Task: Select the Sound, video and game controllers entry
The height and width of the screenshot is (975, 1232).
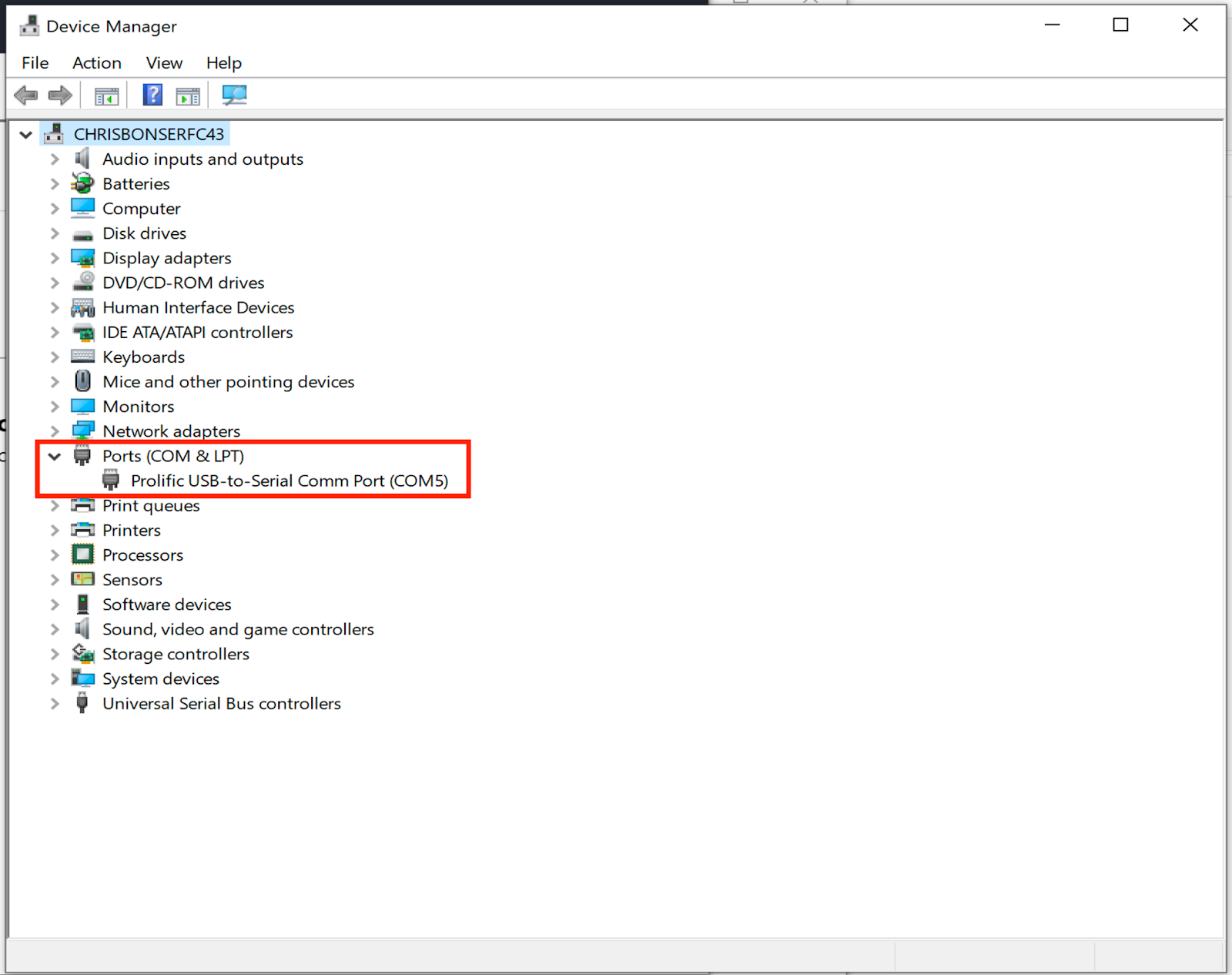Action: [x=238, y=628]
